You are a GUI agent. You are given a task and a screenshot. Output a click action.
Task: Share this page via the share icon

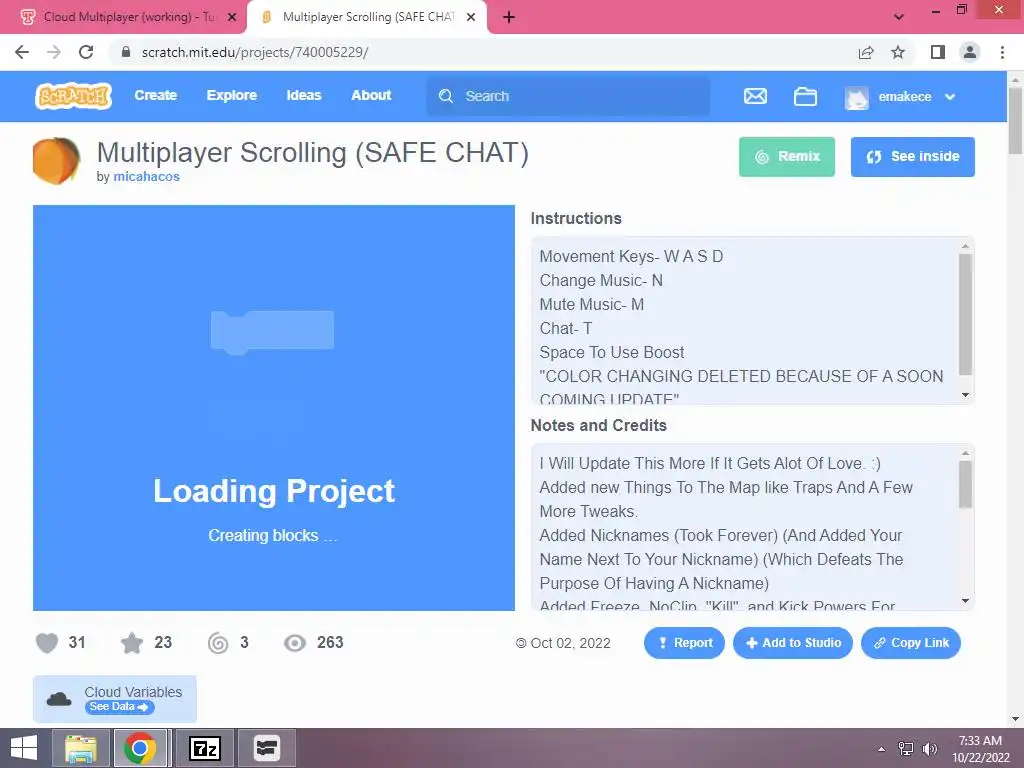pos(866,52)
